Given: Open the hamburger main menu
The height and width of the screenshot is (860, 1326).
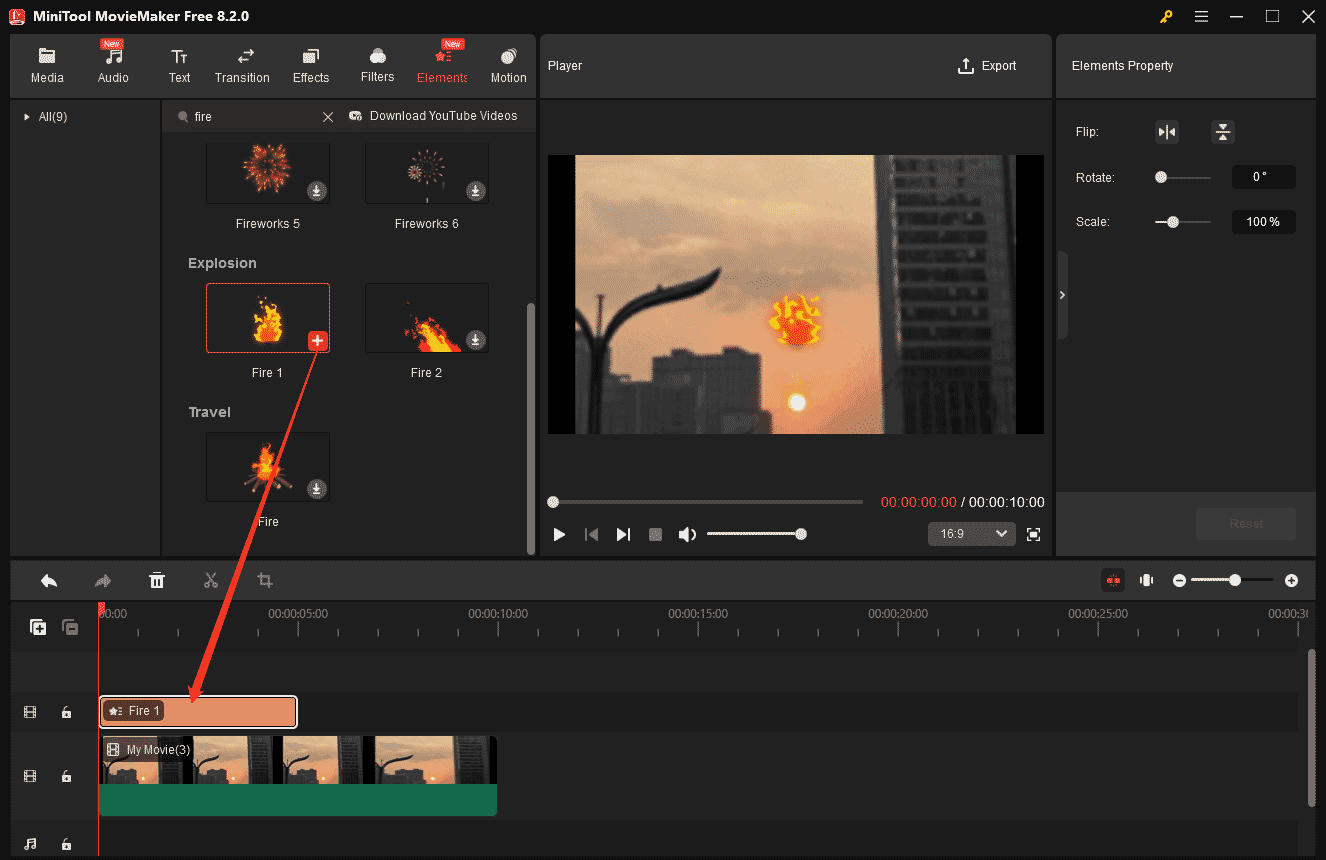Looking at the screenshot, I should (1201, 16).
